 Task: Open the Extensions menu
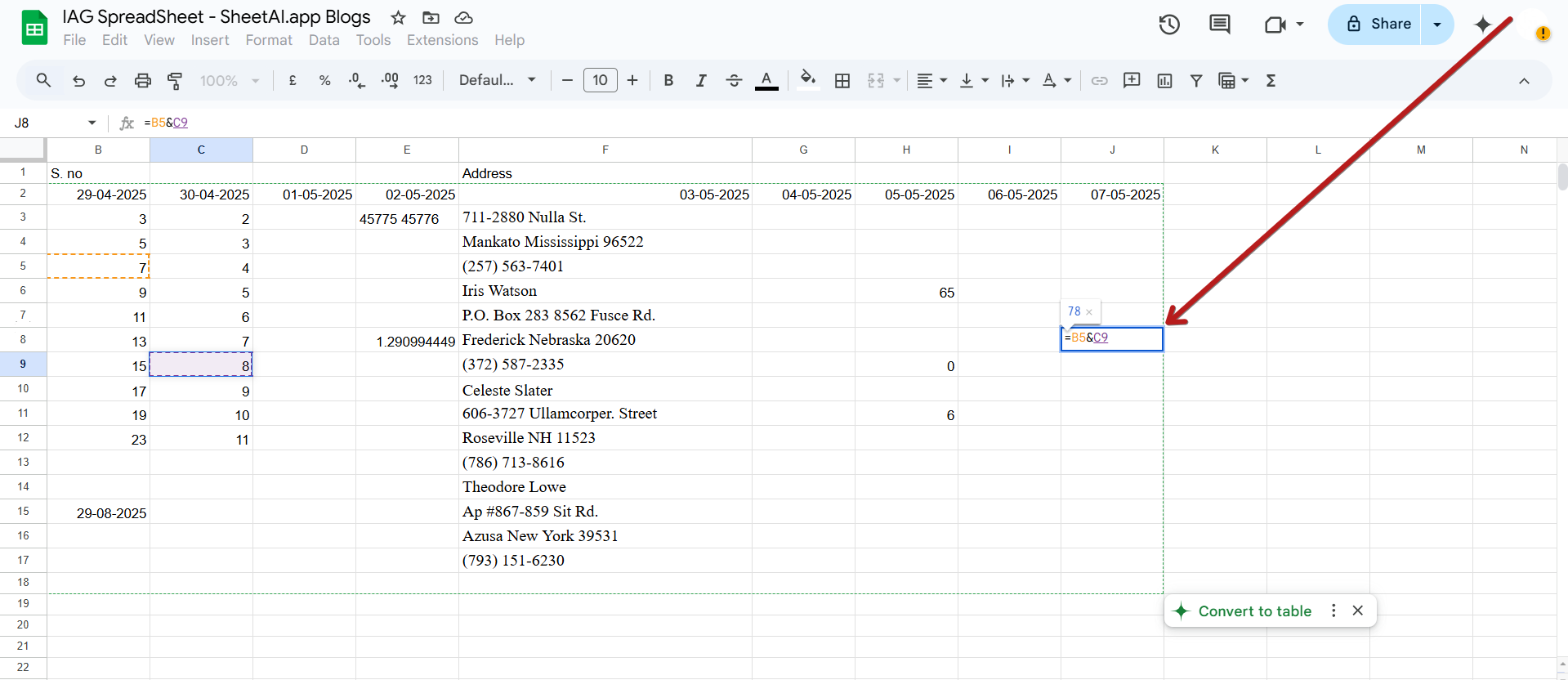tap(443, 40)
